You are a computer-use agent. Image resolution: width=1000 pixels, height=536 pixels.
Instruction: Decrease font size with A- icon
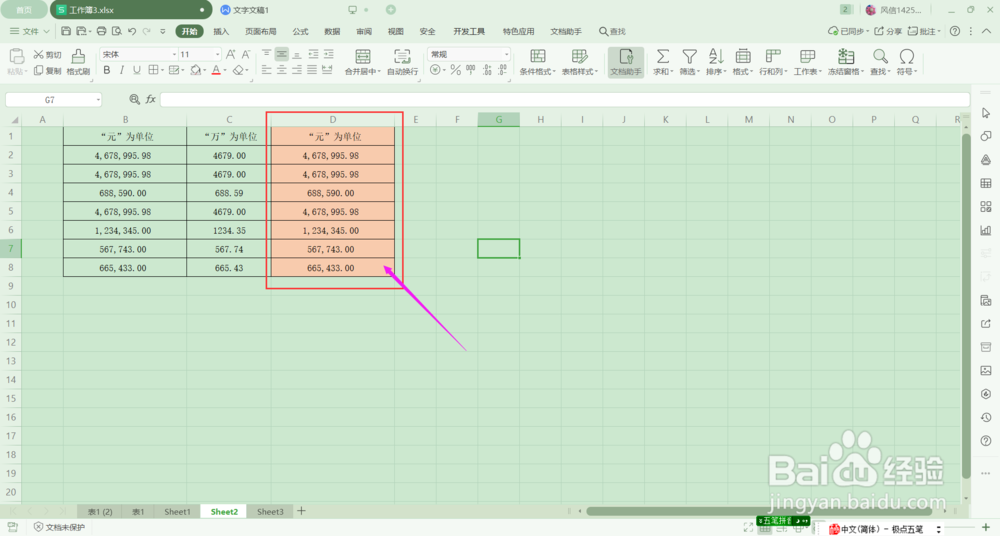pos(246,55)
